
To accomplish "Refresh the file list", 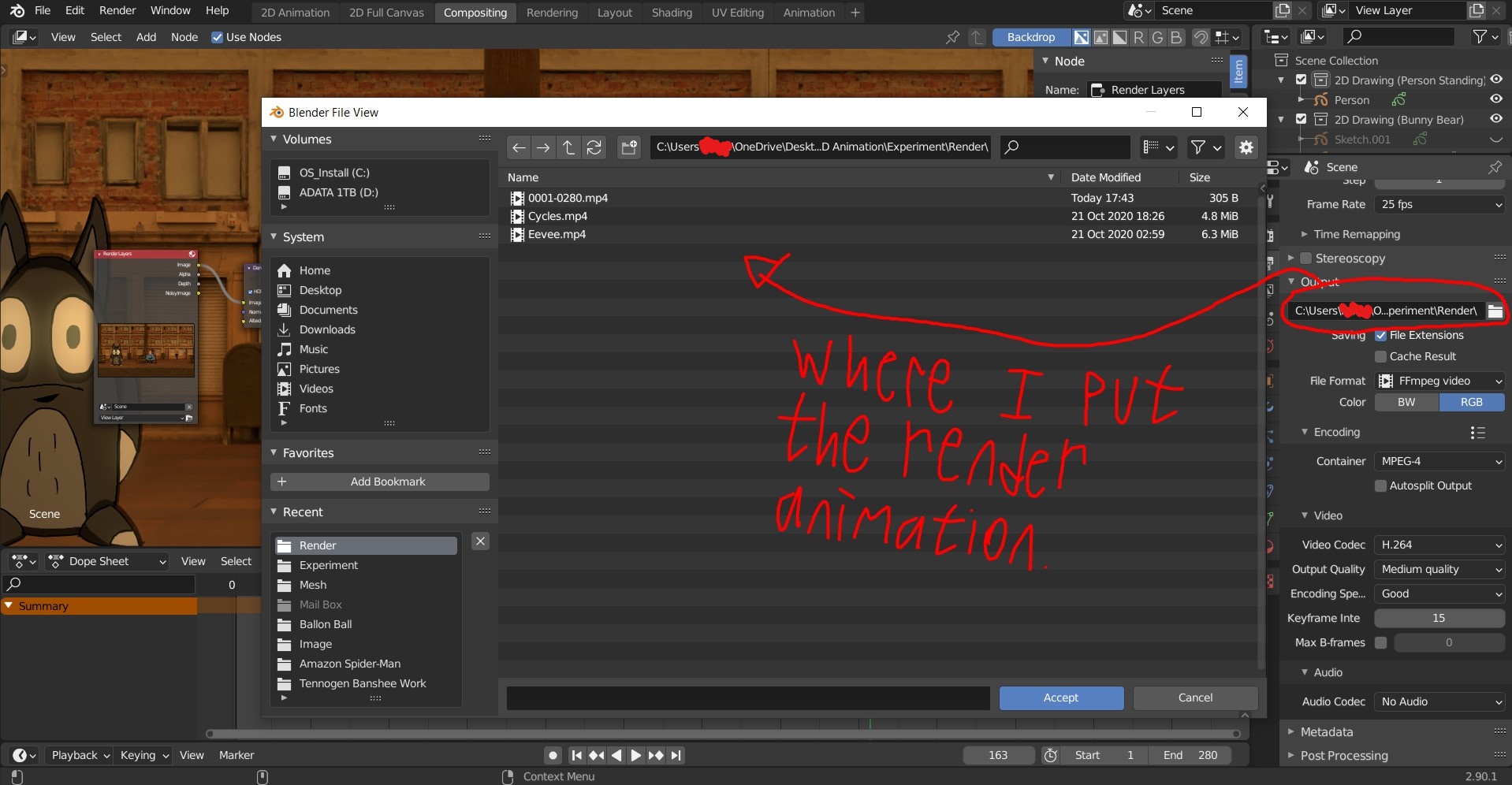I will pos(594,147).
